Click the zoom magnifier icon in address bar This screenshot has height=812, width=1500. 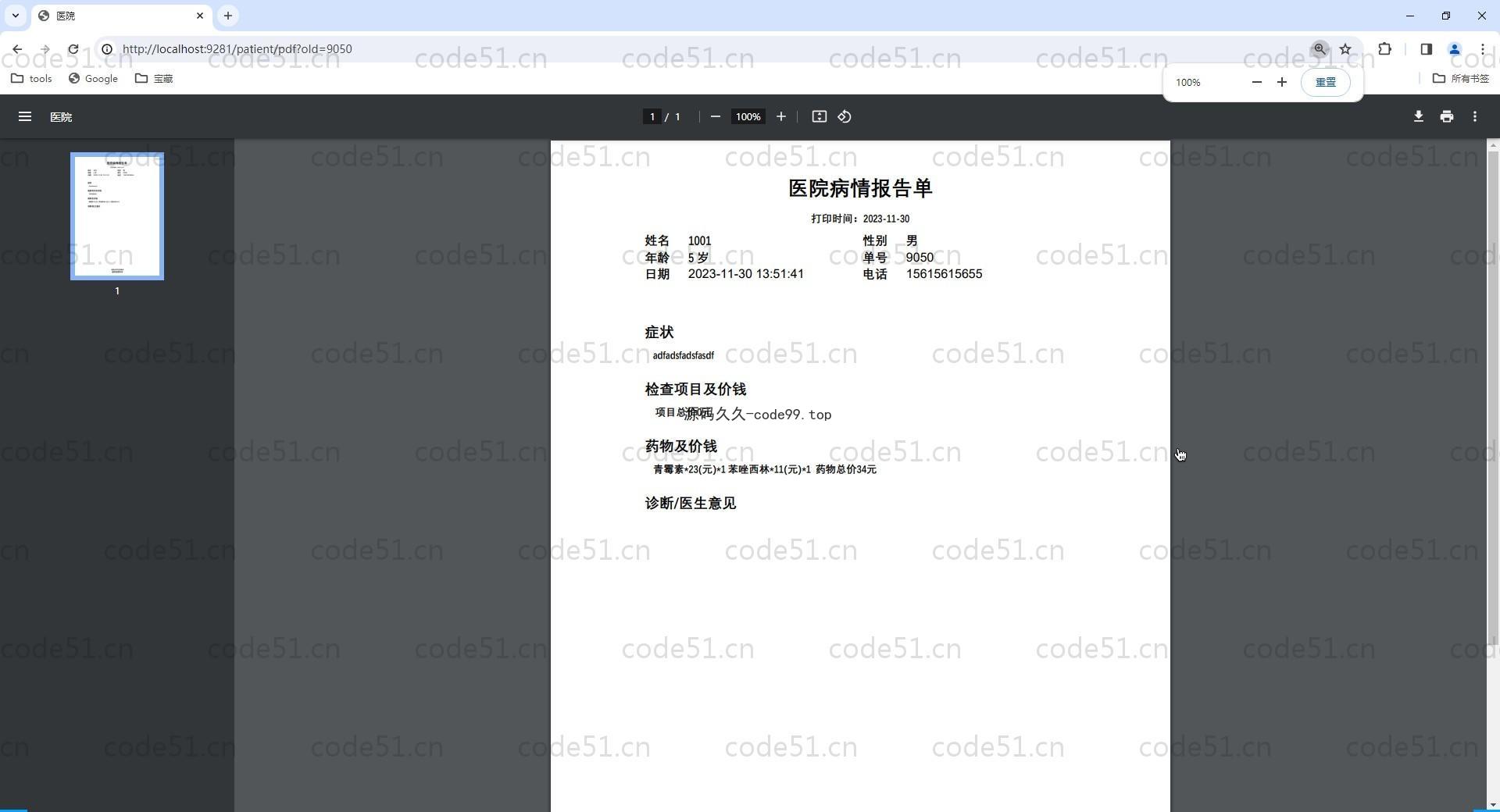point(1320,49)
